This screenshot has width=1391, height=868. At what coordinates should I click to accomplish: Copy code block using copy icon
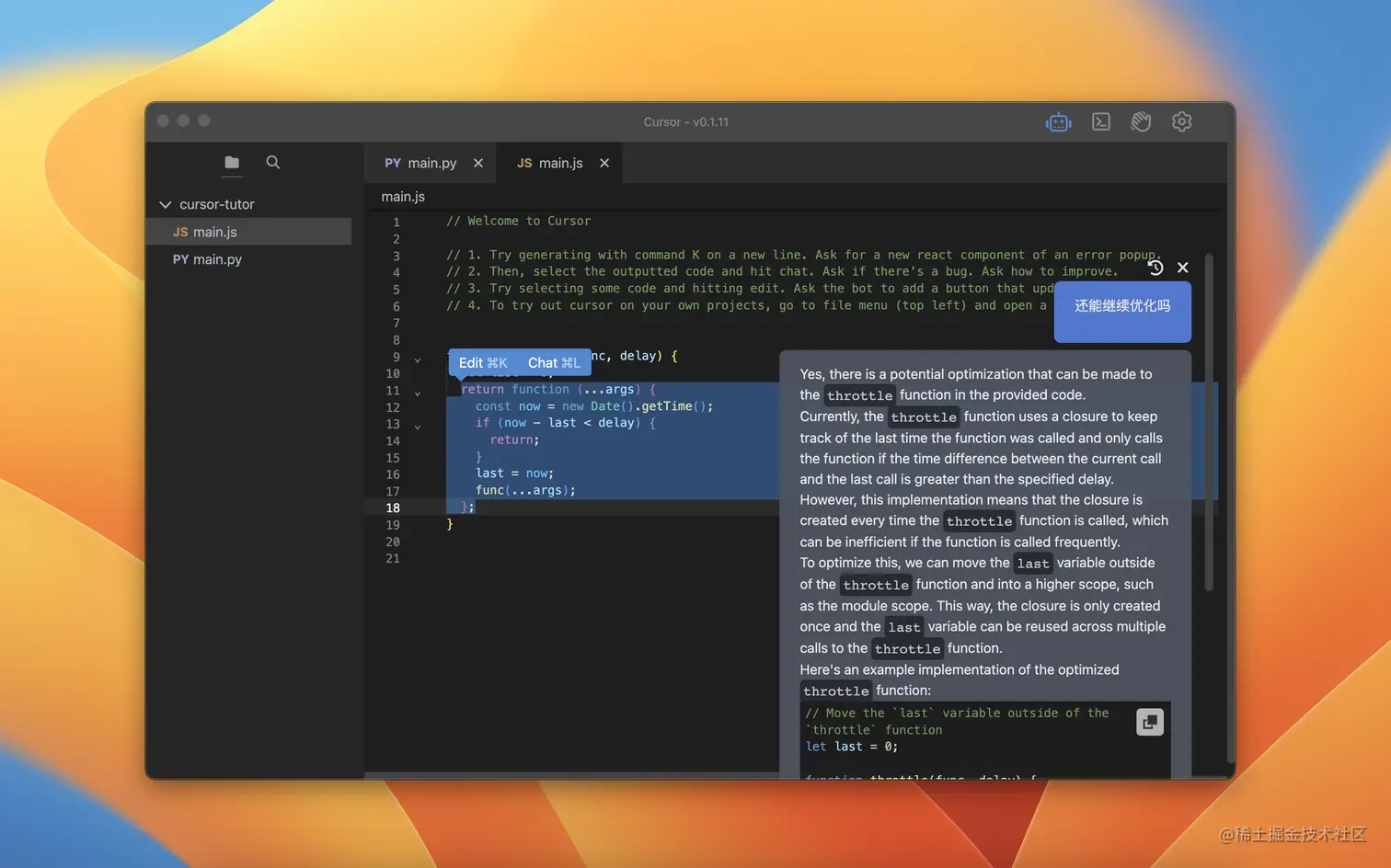tap(1150, 722)
